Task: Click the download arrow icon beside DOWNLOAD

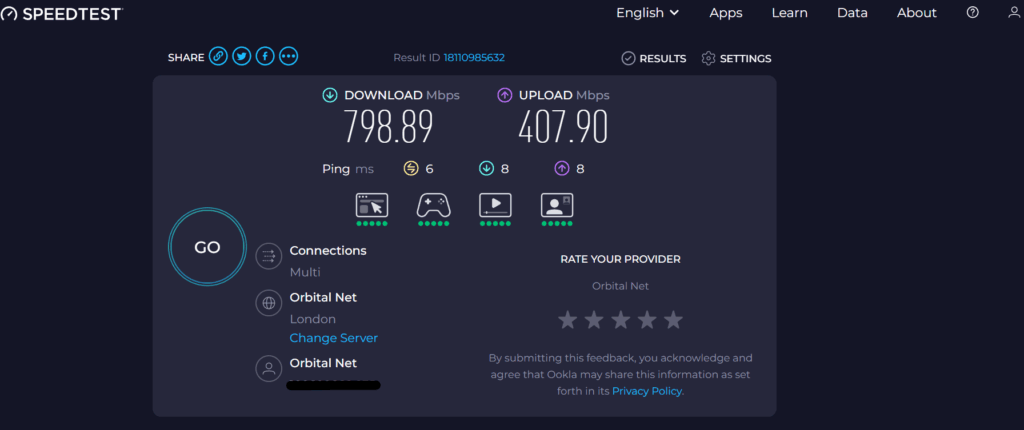Action: (330, 95)
